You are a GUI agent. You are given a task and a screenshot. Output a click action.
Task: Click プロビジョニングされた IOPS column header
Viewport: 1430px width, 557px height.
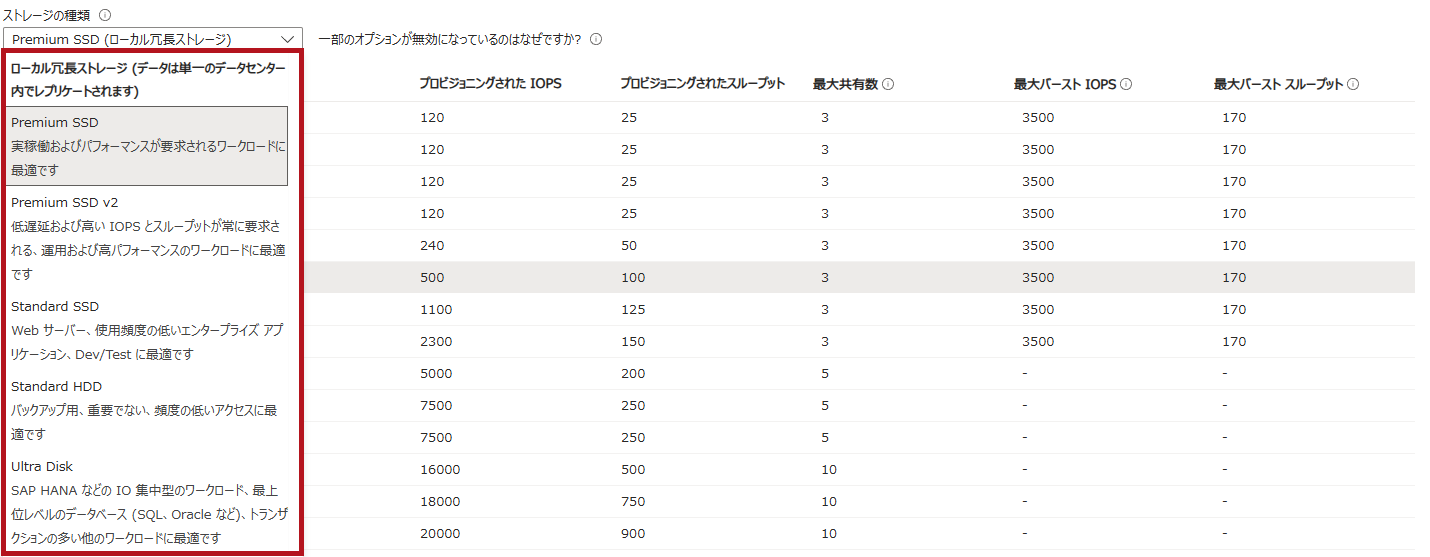[x=490, y=84]
